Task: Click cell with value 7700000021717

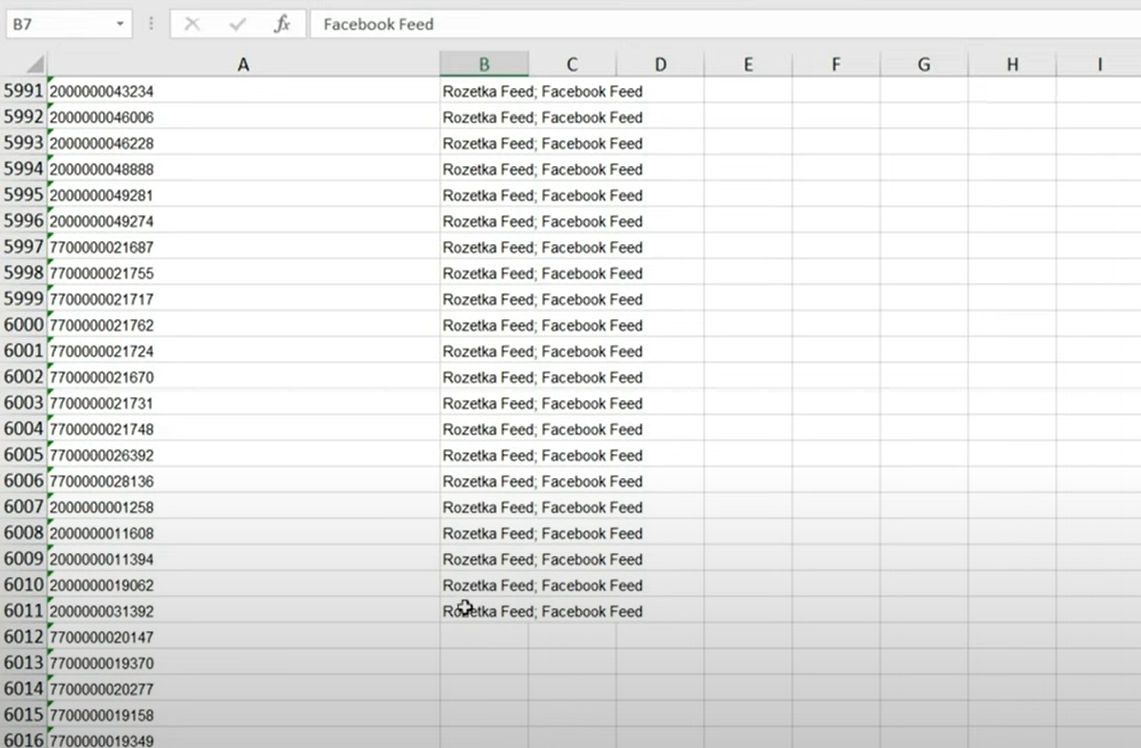Action: click(x=244, y=299)
